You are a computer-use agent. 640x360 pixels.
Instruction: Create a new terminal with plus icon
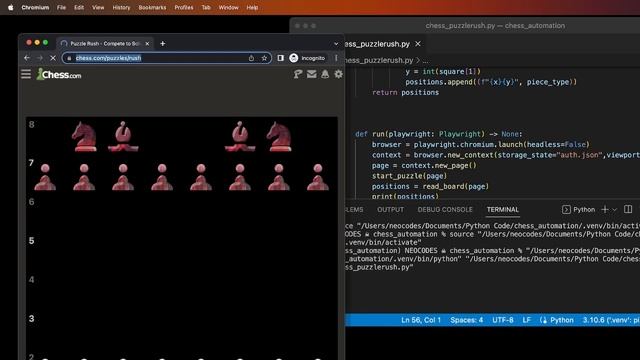point(605,209)
